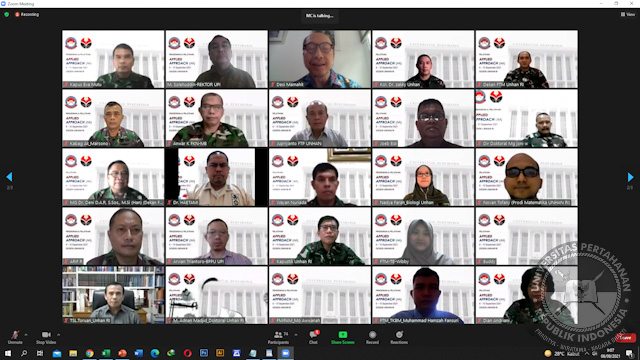
Task: Select the Anwar K video tile
Action: (x=216, y=118)
